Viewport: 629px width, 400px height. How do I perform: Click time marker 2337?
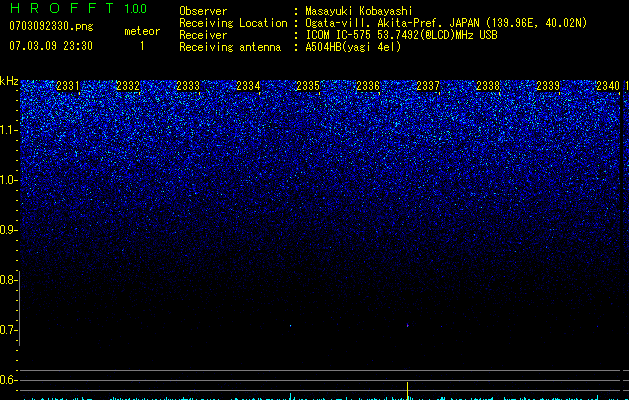[x=428, y=86]
